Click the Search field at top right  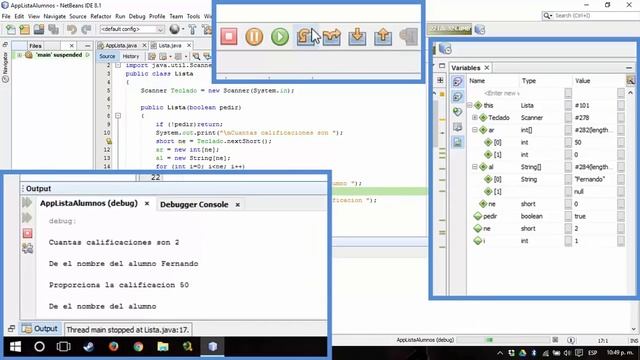click(591, 16)
